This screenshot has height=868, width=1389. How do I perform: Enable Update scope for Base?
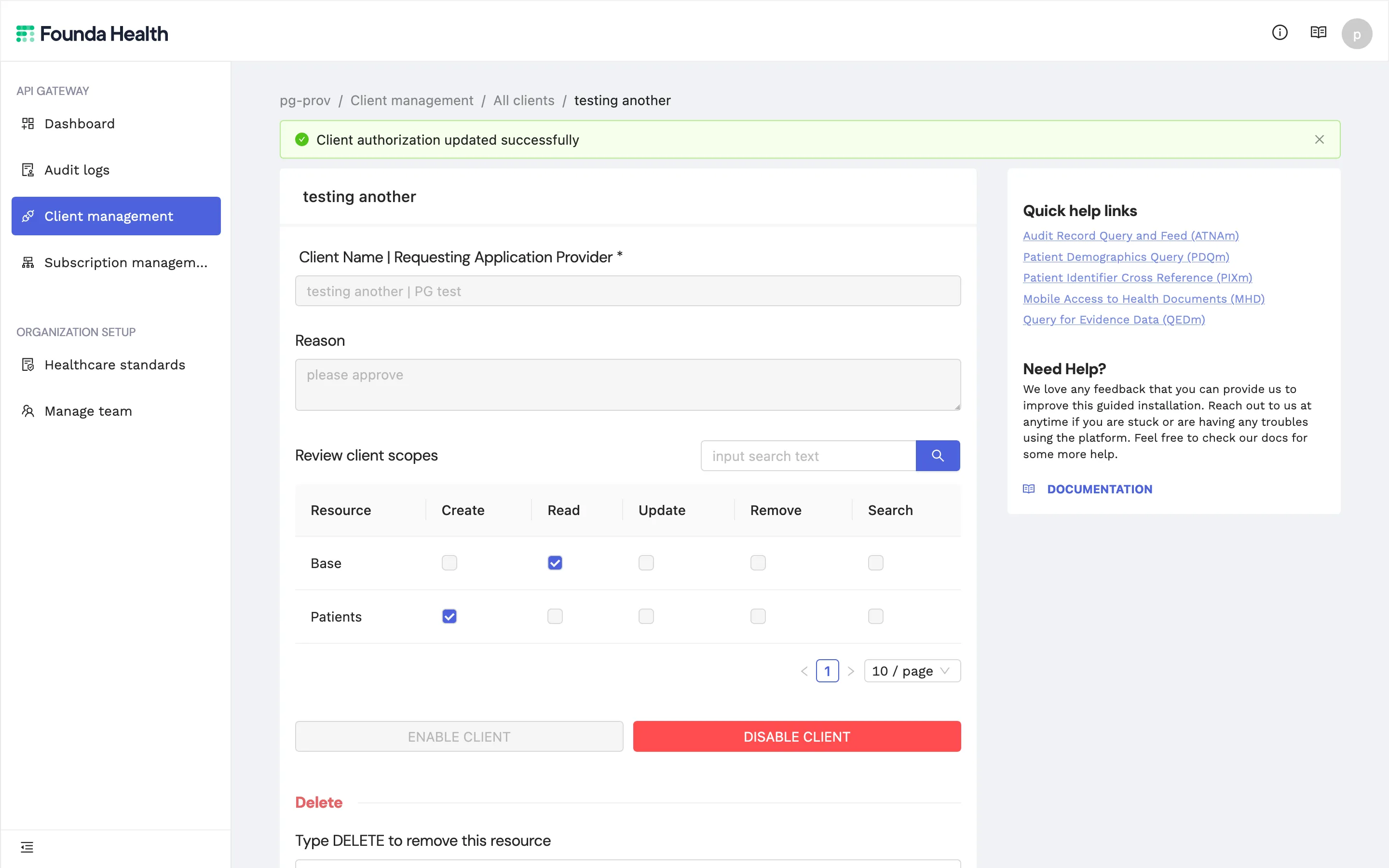click(646, 563)
